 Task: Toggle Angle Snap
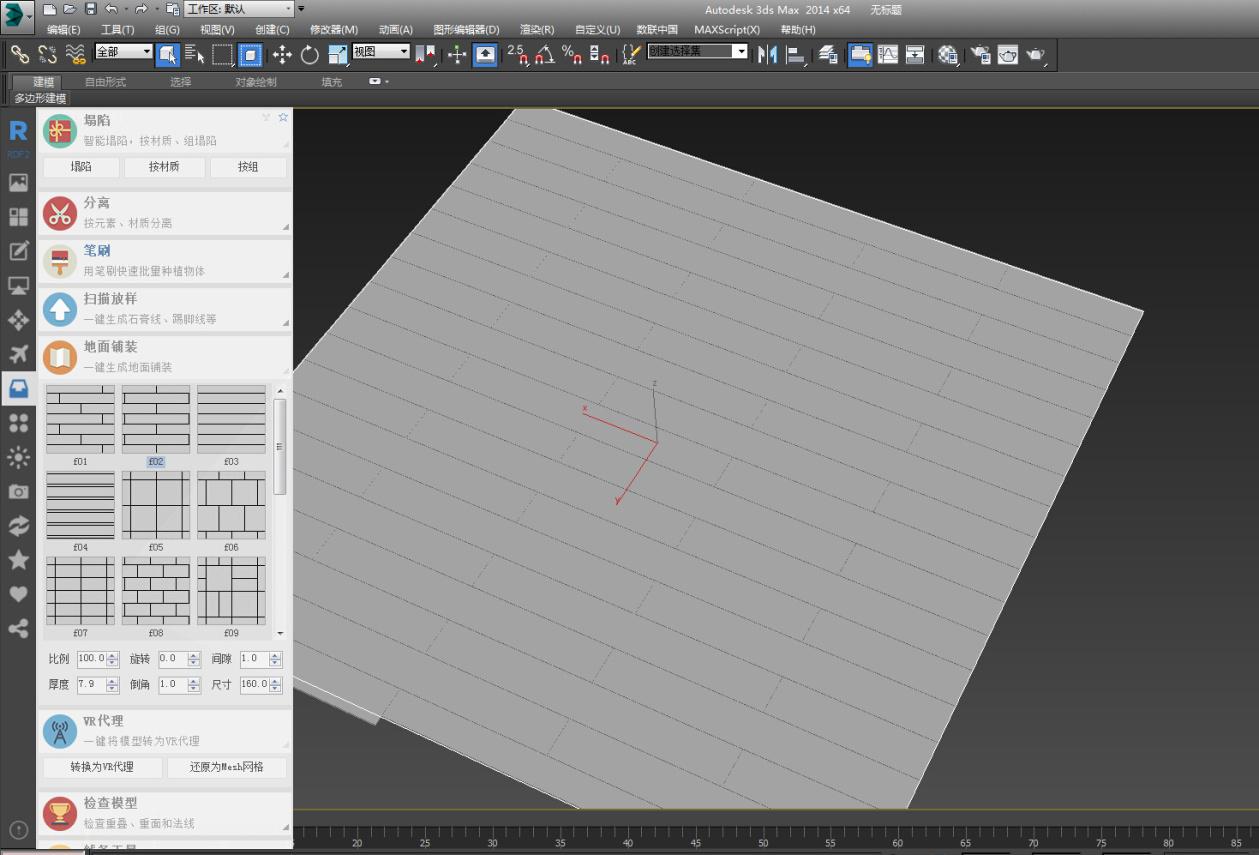click(x=545, y=54)
